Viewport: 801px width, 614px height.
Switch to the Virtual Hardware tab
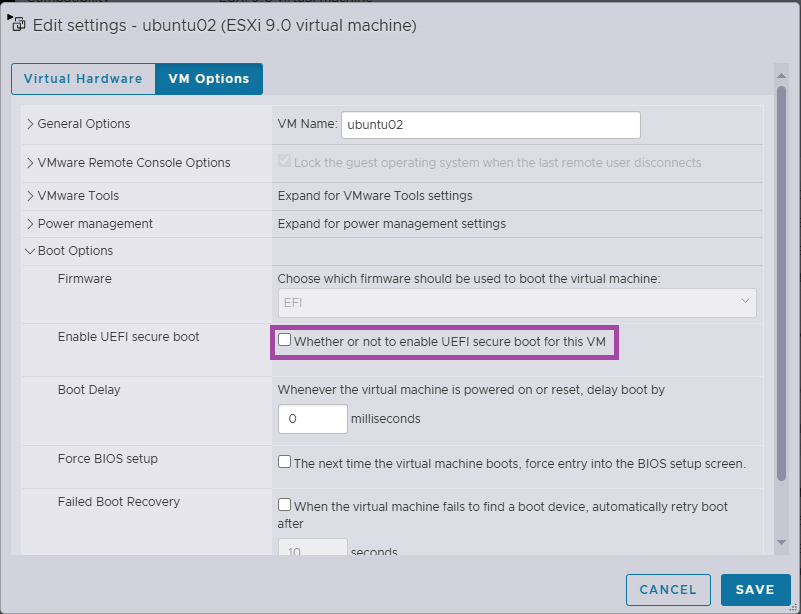[83, 79]
